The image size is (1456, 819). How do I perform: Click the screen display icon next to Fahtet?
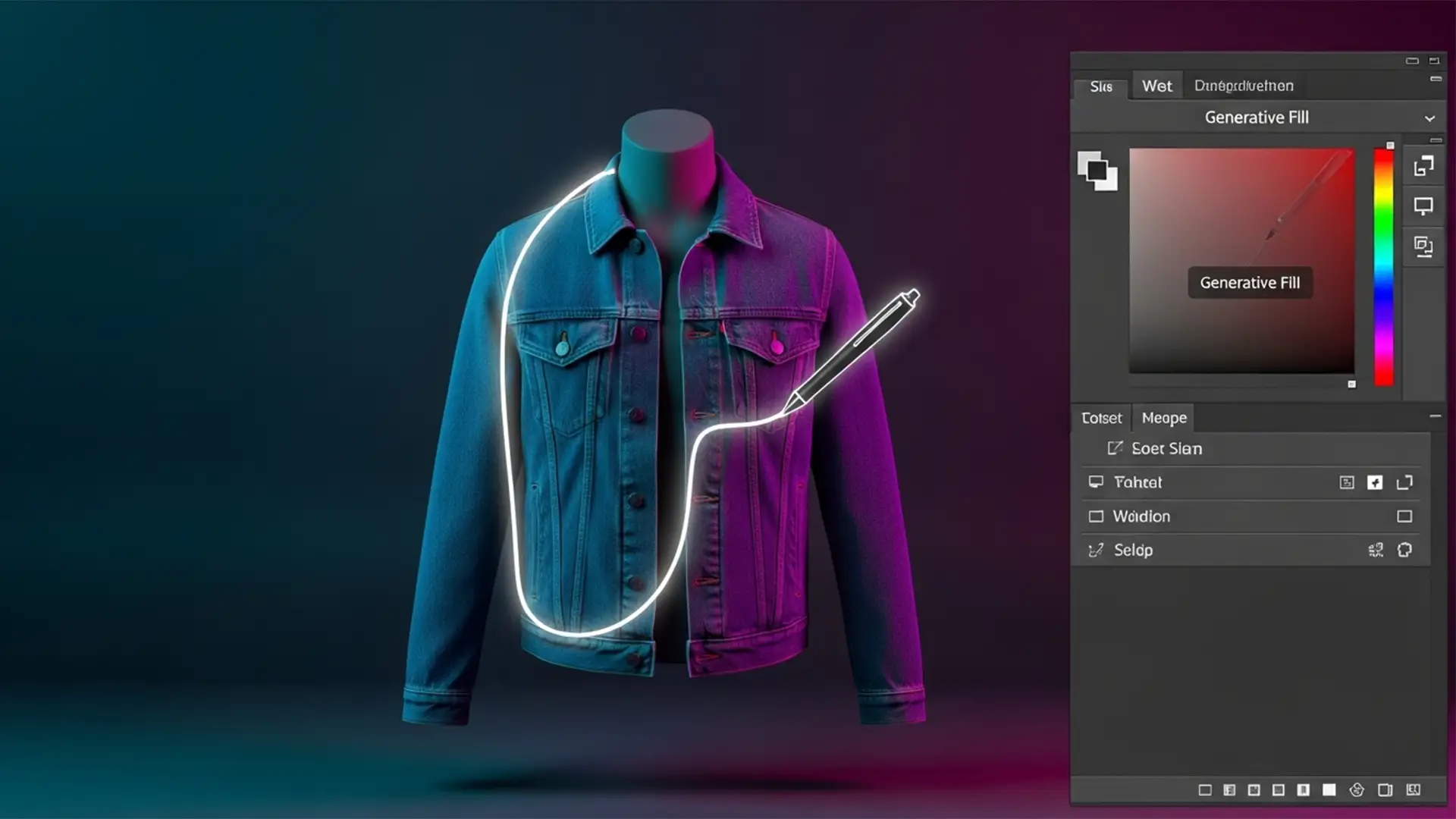(1347, 482)
